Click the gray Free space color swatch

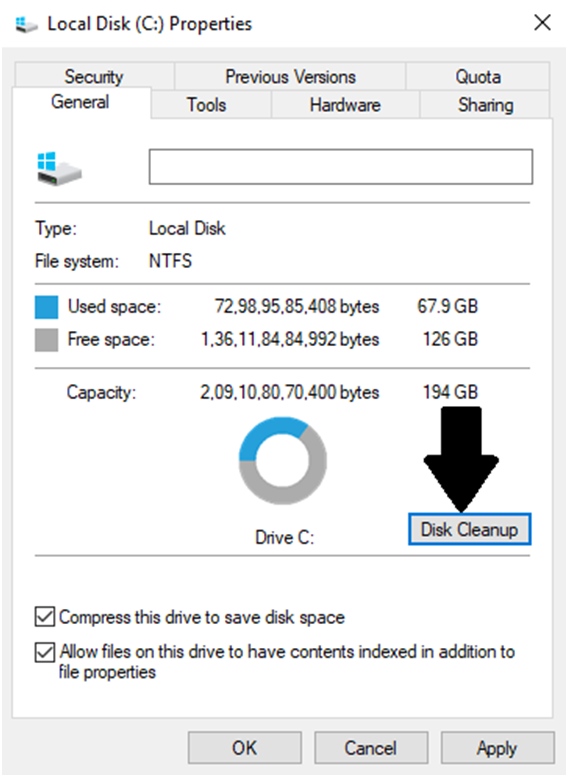(46, 340)
